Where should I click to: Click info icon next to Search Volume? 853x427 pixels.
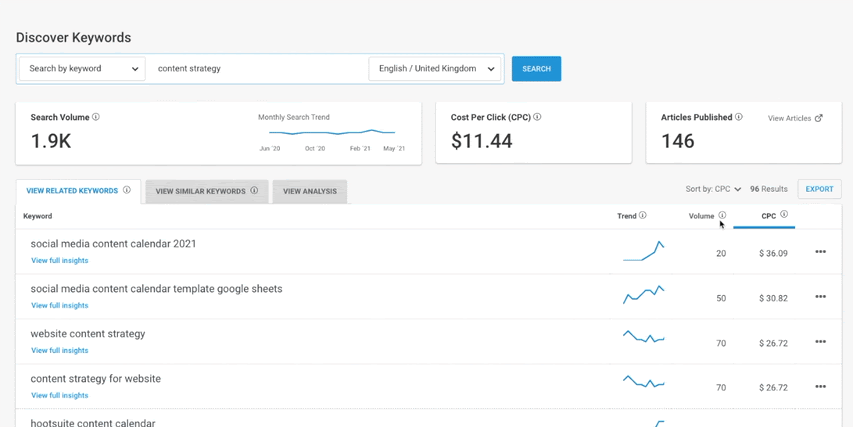pos(96,117)
